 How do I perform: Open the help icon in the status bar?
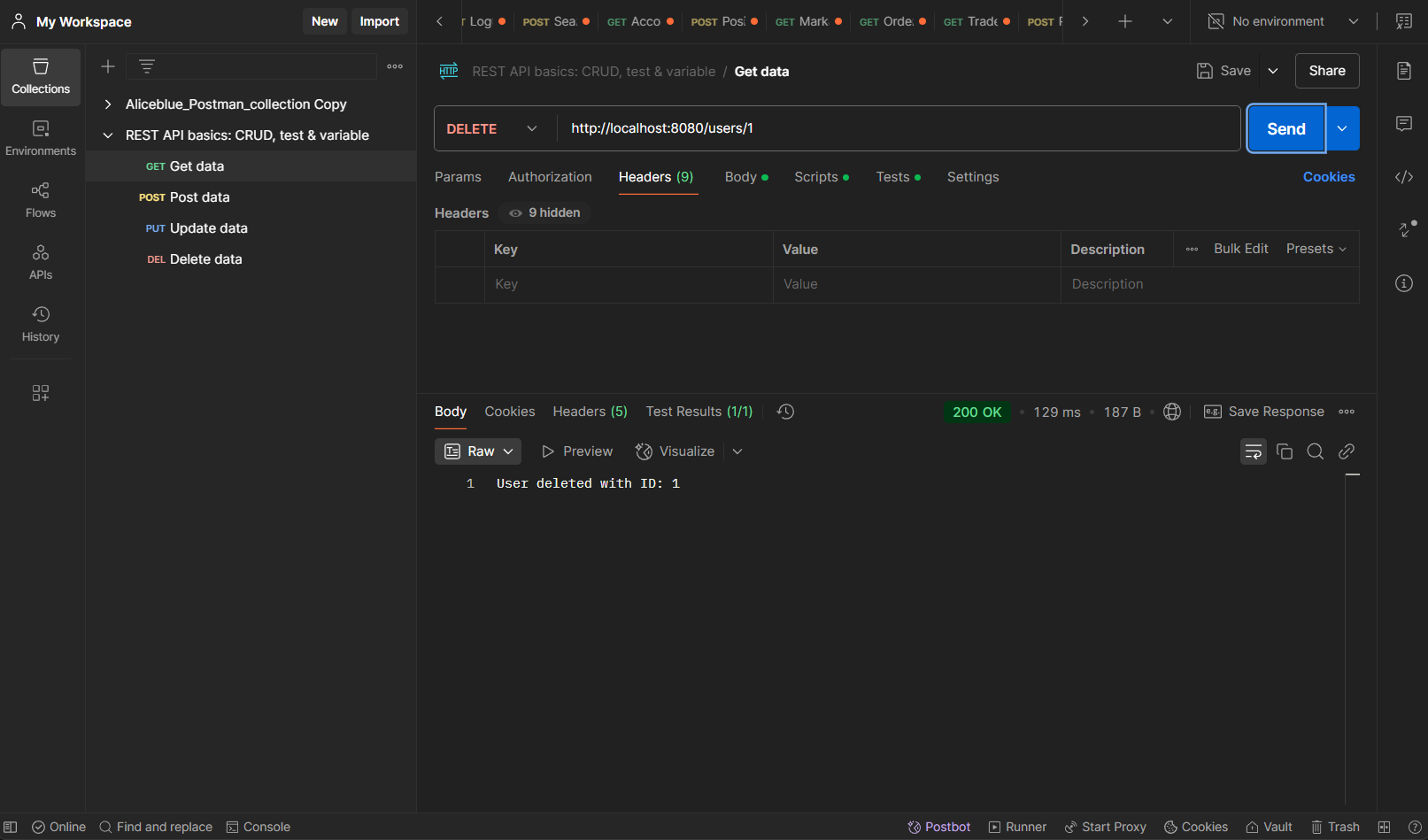(x=1415, y=827)
